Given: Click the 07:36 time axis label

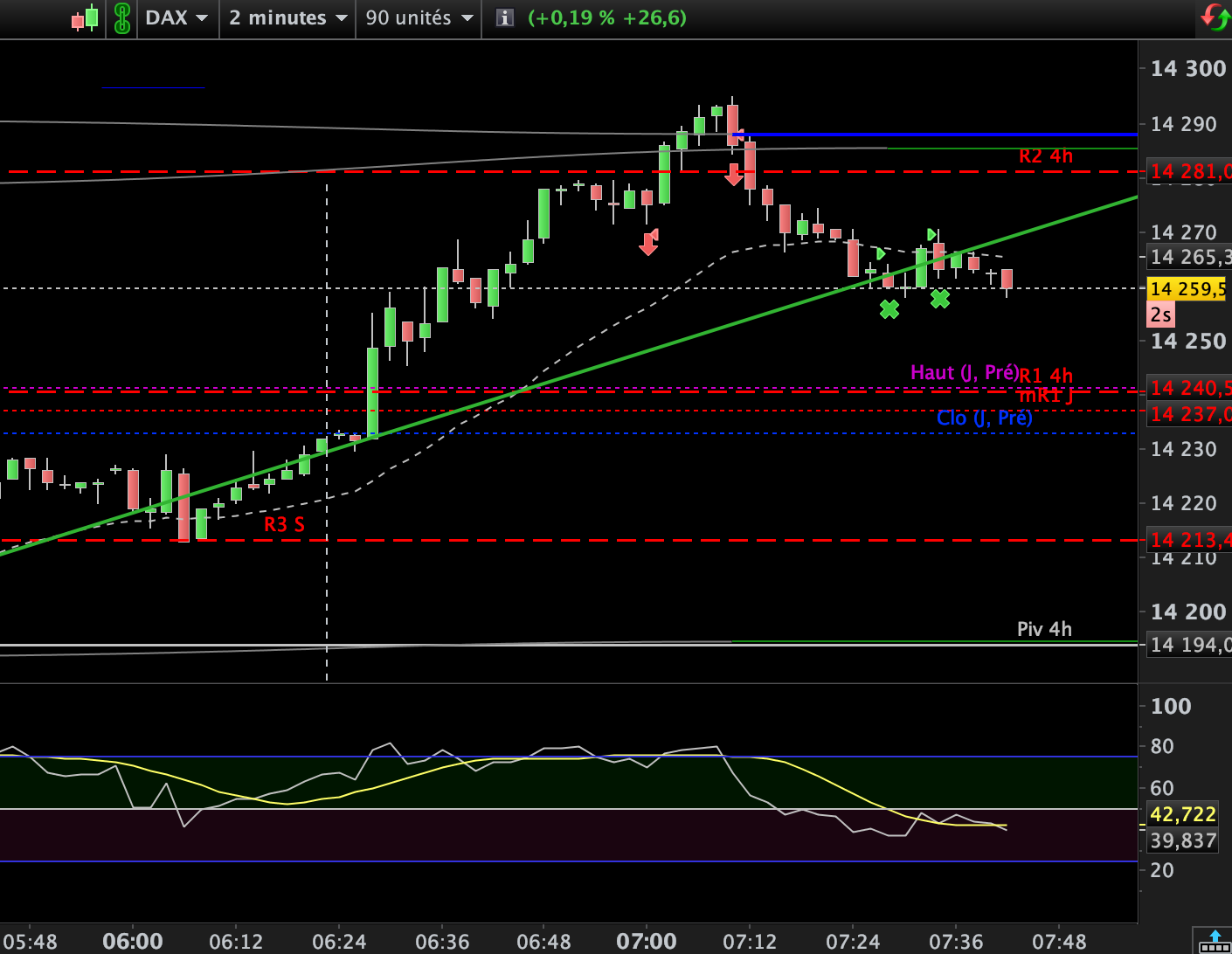Looking at the screenshot, I should 956,942.
